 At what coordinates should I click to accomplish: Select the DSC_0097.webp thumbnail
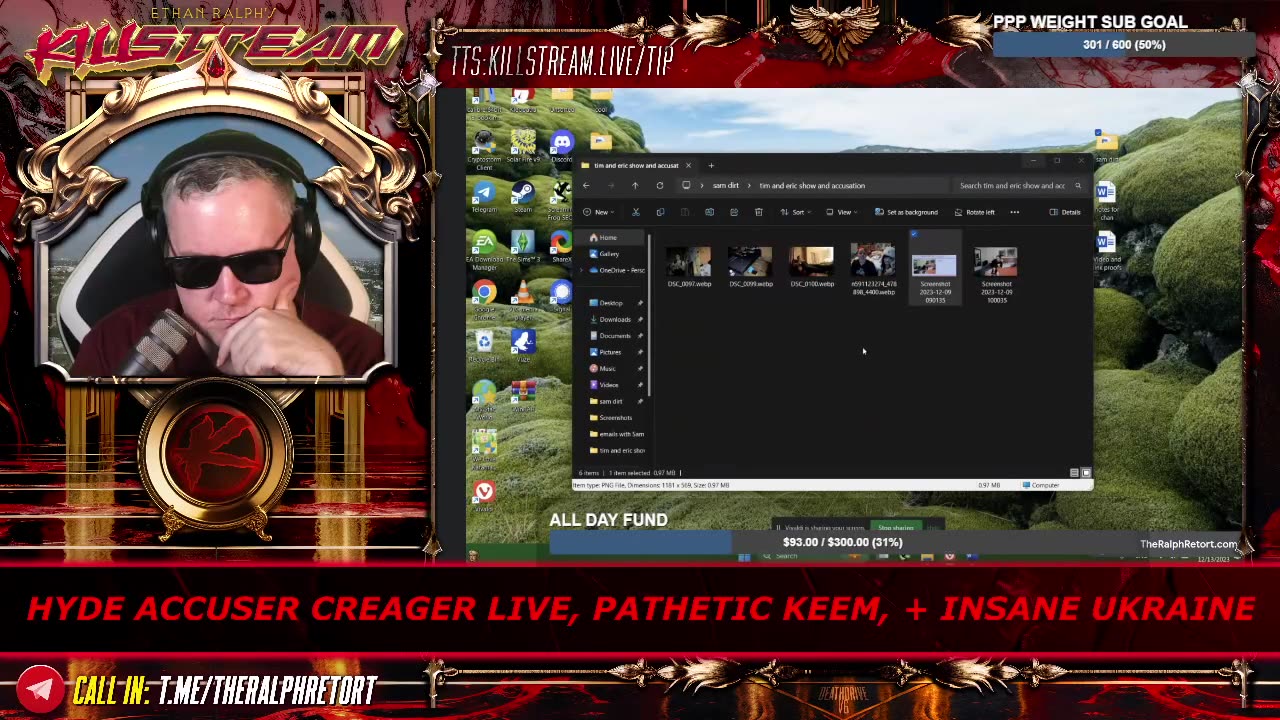tap(689, 262)
